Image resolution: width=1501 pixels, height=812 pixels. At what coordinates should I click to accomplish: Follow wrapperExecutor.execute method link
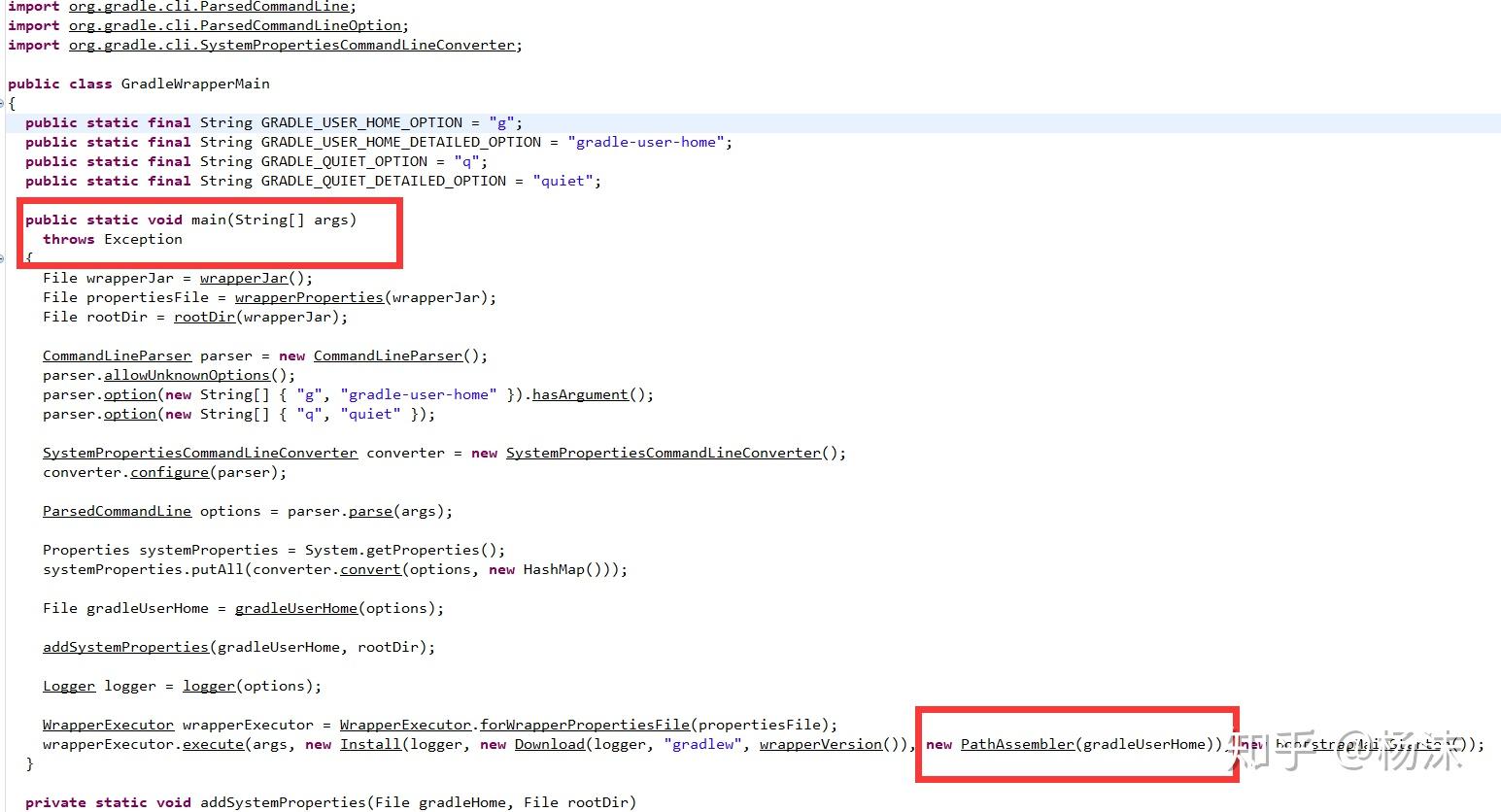[x=213, y=744]
